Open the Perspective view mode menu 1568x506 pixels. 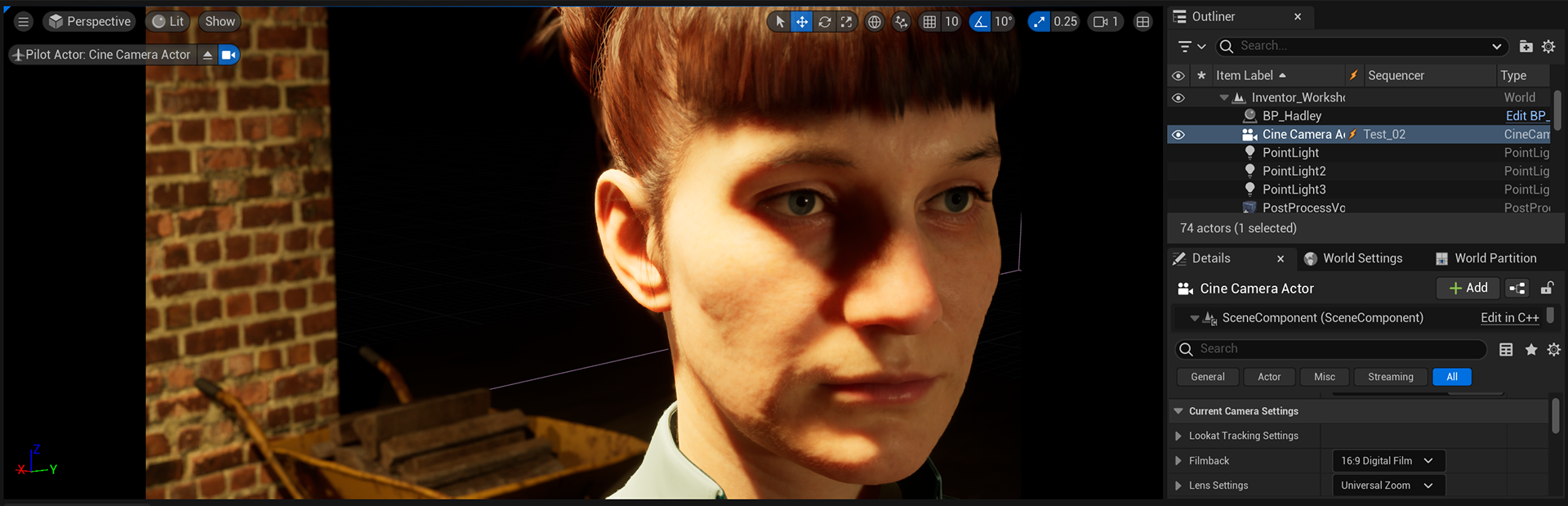[89, 22]
